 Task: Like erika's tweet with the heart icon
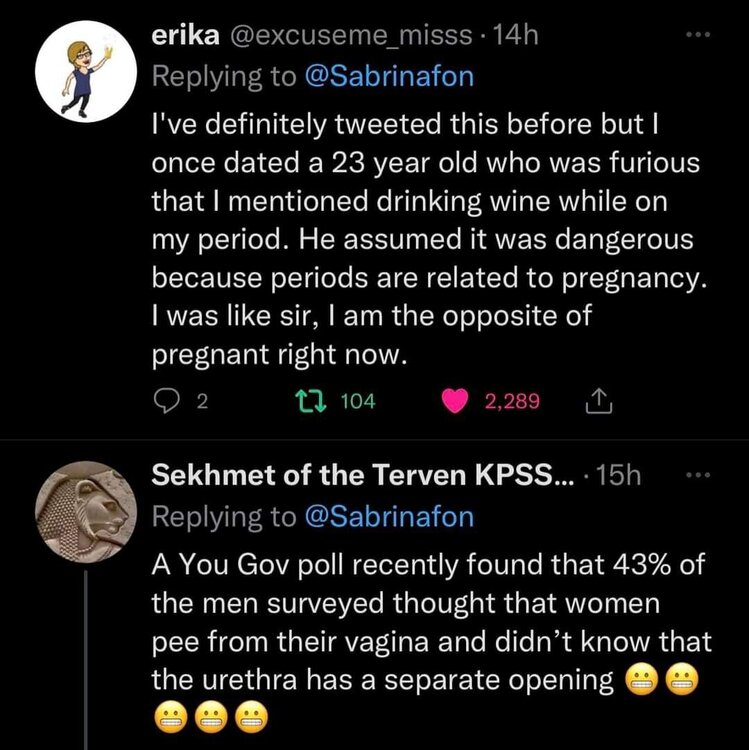pyautogui.click(x=457, y=401)
